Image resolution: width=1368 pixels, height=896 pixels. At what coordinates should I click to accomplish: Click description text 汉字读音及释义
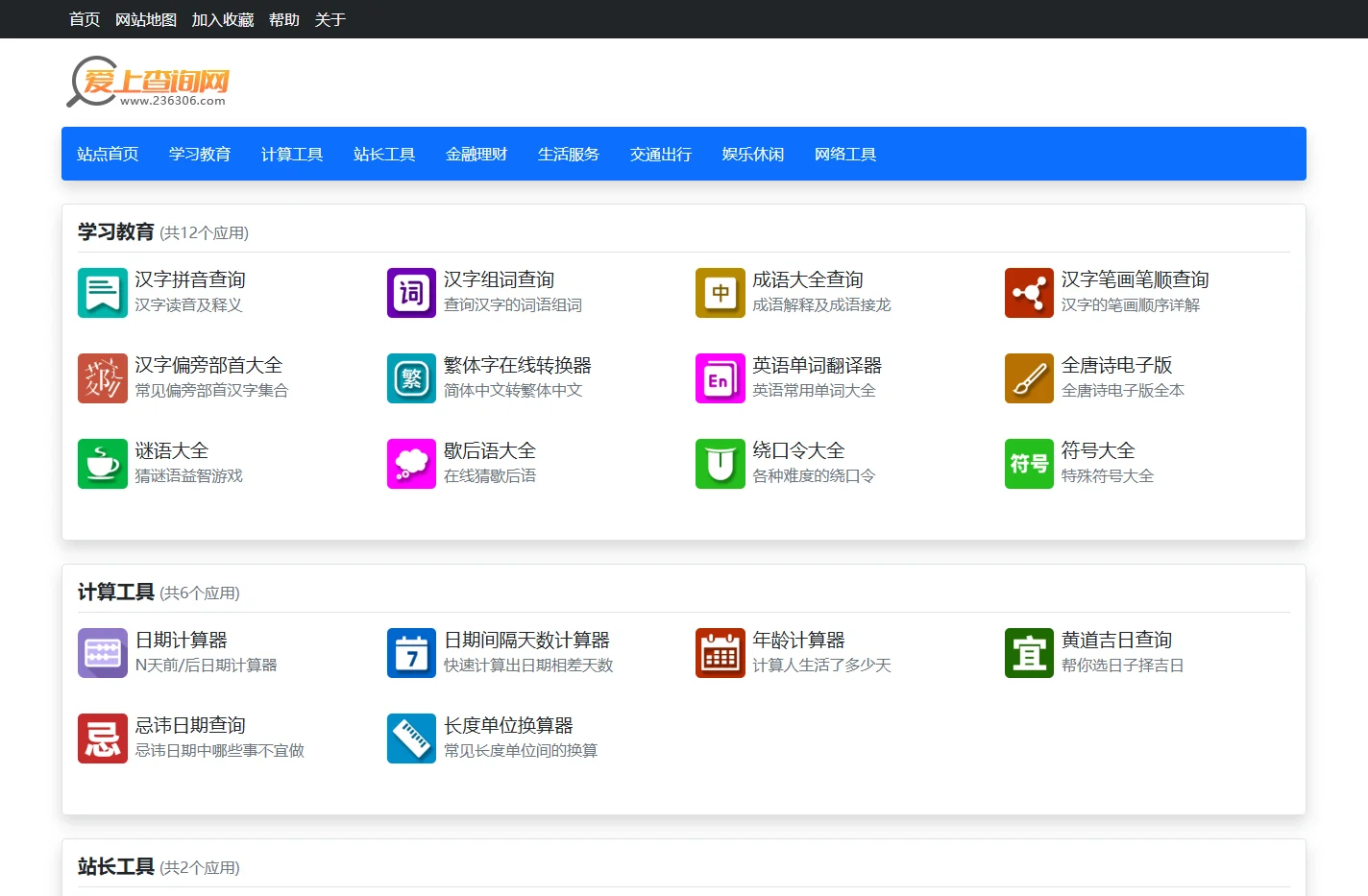click(188, 304)
